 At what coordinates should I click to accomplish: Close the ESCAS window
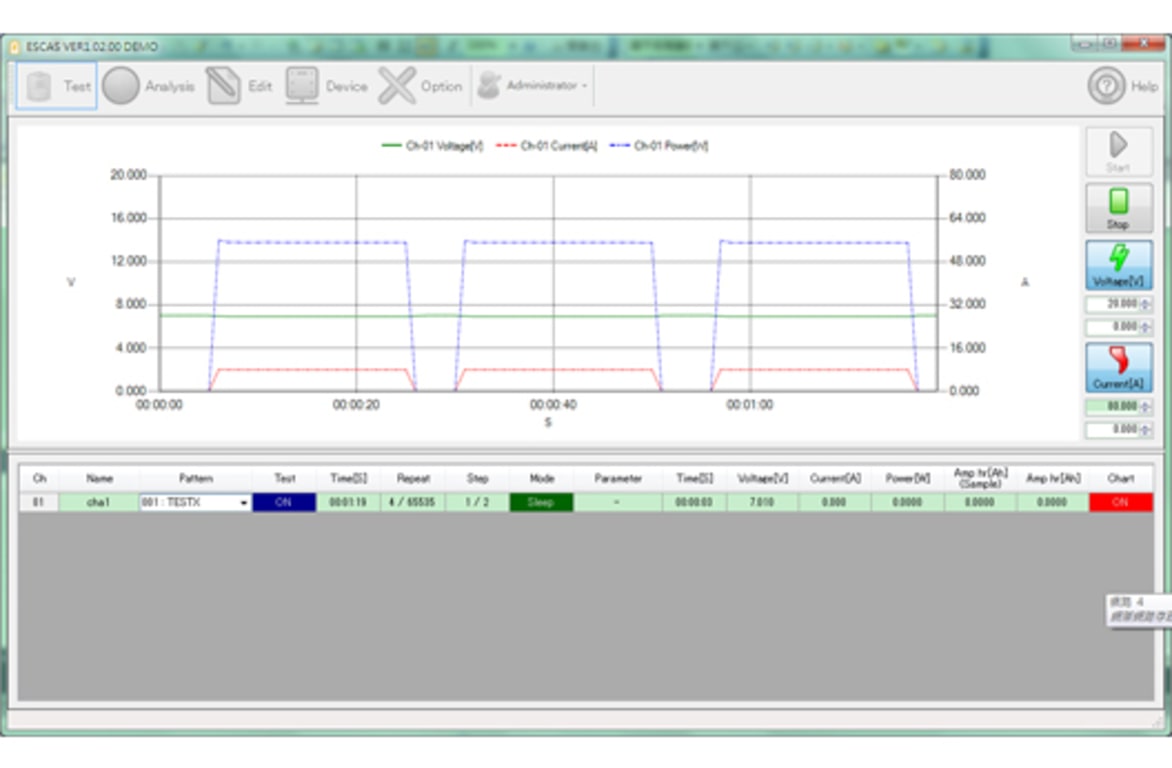tap(1144, 43)
